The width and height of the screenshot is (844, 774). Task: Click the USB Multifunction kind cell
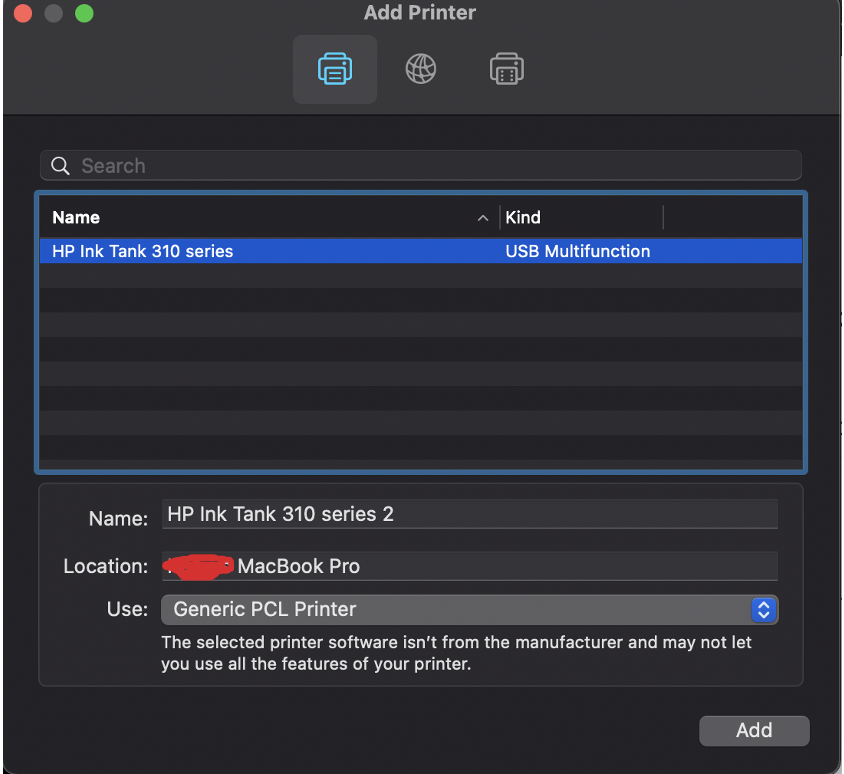coord(578,251)
